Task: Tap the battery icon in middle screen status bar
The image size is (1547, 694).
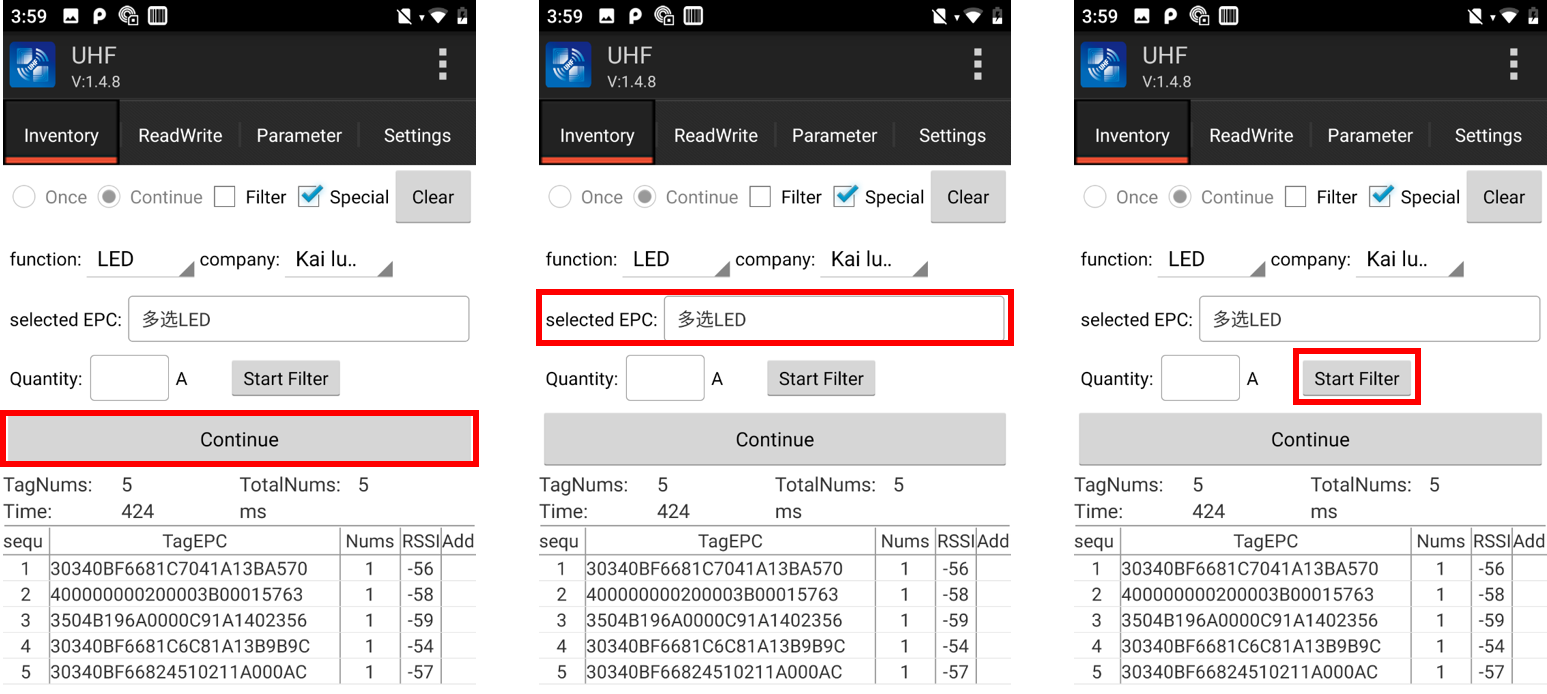Action: (997, 16)
